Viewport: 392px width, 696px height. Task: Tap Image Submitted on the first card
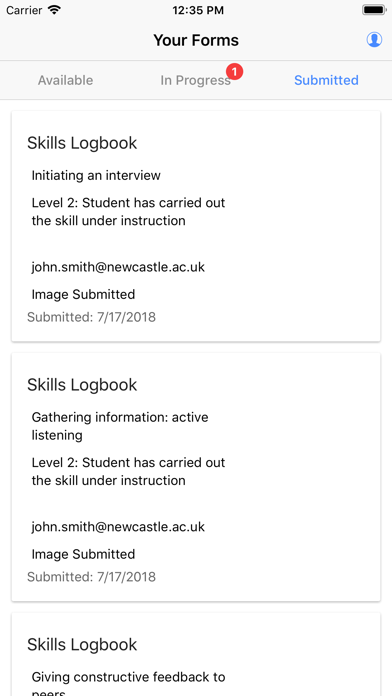point(83,294)
